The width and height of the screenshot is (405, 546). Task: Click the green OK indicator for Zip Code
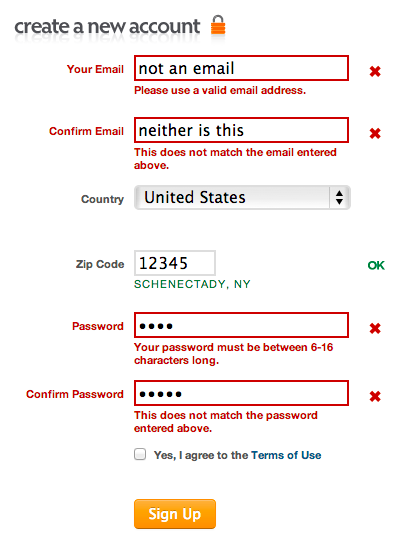click(376, 265)
